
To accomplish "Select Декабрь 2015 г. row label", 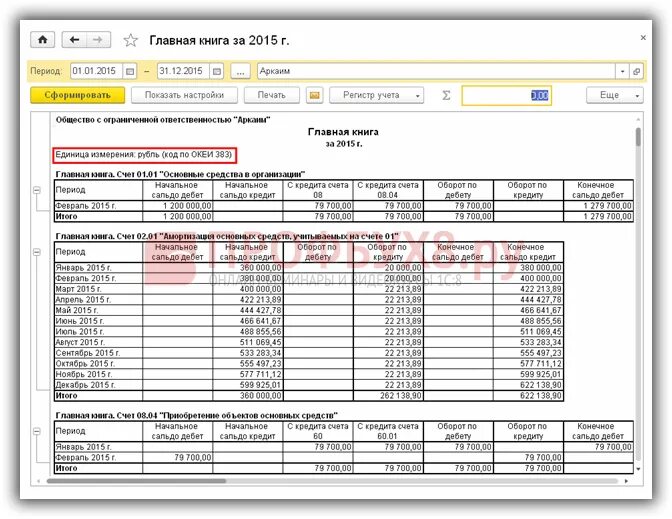I will [98, 385].
